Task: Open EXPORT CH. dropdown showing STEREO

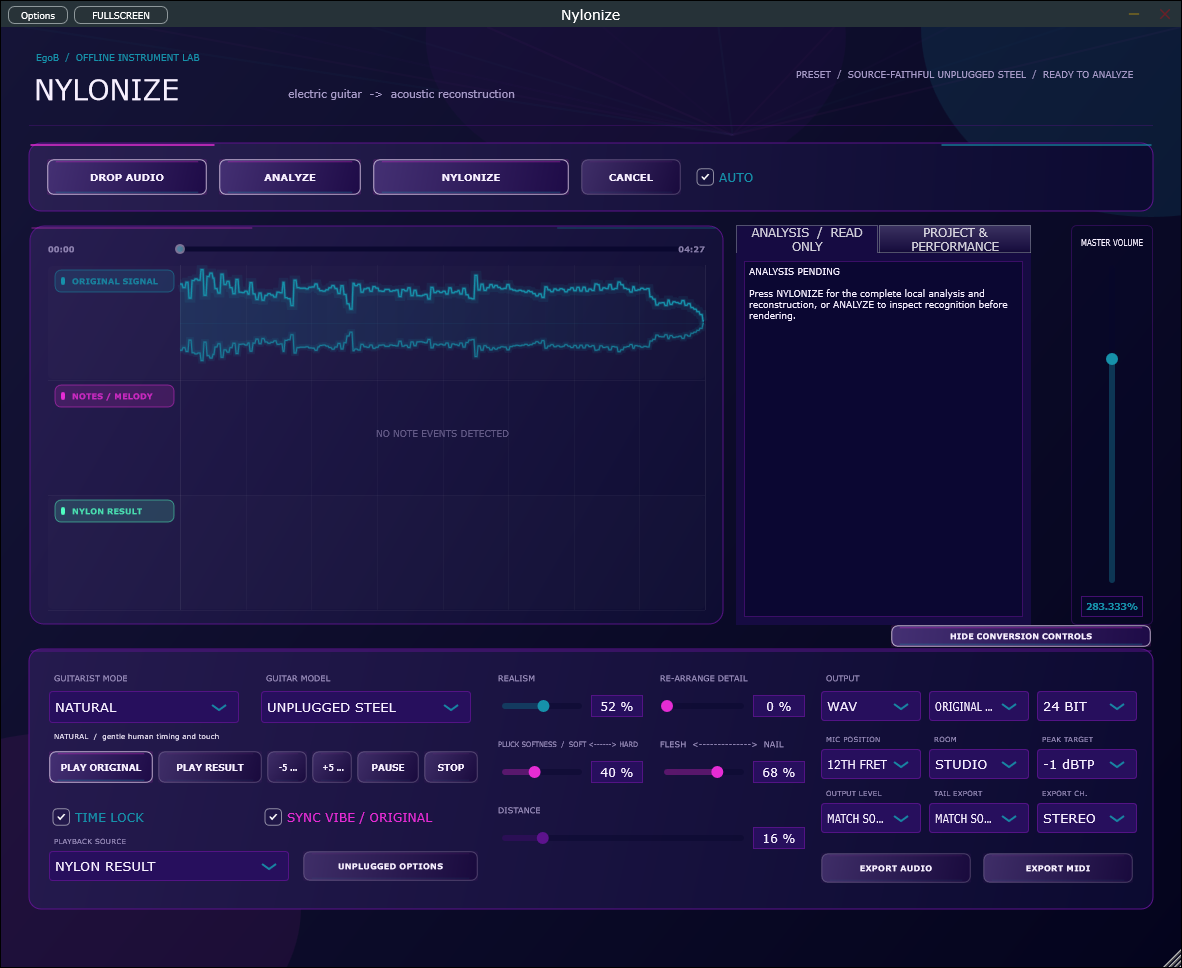Action: point(1086,818)
